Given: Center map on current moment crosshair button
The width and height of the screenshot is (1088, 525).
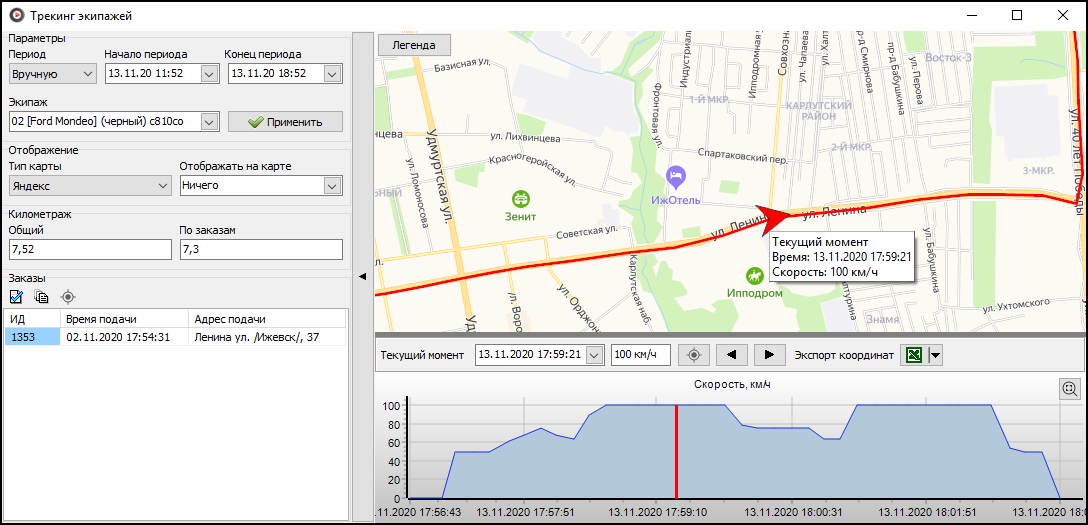Looking at the screenshot, I should click(694, 355).
